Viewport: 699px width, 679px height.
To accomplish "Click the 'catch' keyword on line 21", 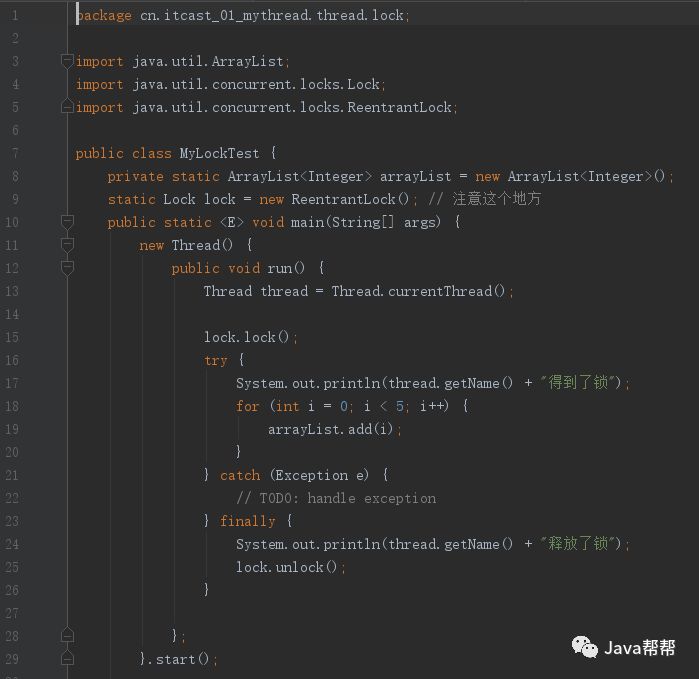I will pos(240,475).
